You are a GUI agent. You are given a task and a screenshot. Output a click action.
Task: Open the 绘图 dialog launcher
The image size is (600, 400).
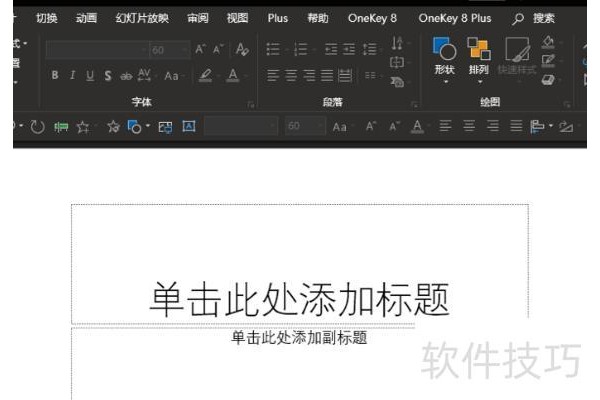(x=567, y=104)
